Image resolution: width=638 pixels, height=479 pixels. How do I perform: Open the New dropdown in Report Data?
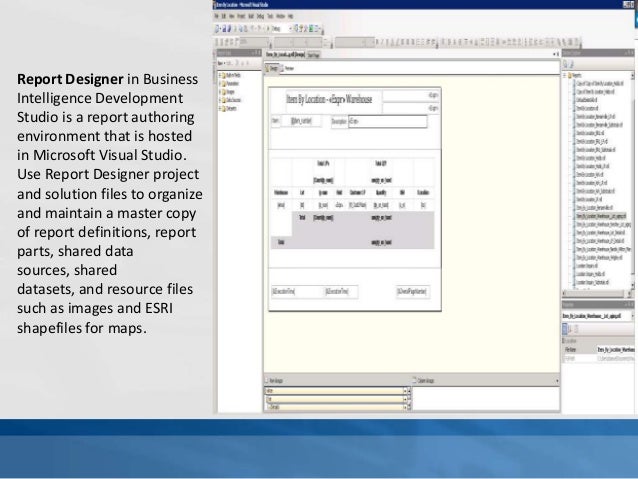(222, 63)
